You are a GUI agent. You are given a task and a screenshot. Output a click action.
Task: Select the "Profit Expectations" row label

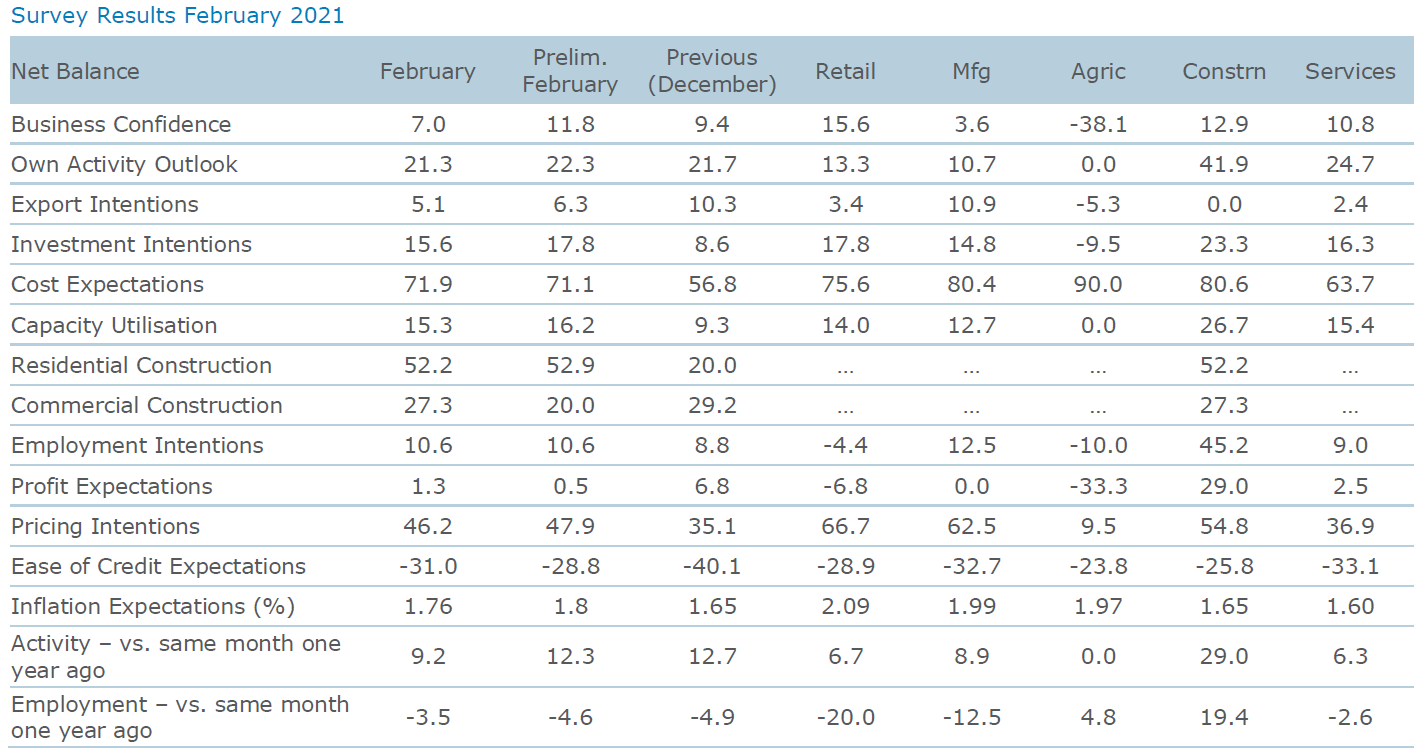point(111,486)
